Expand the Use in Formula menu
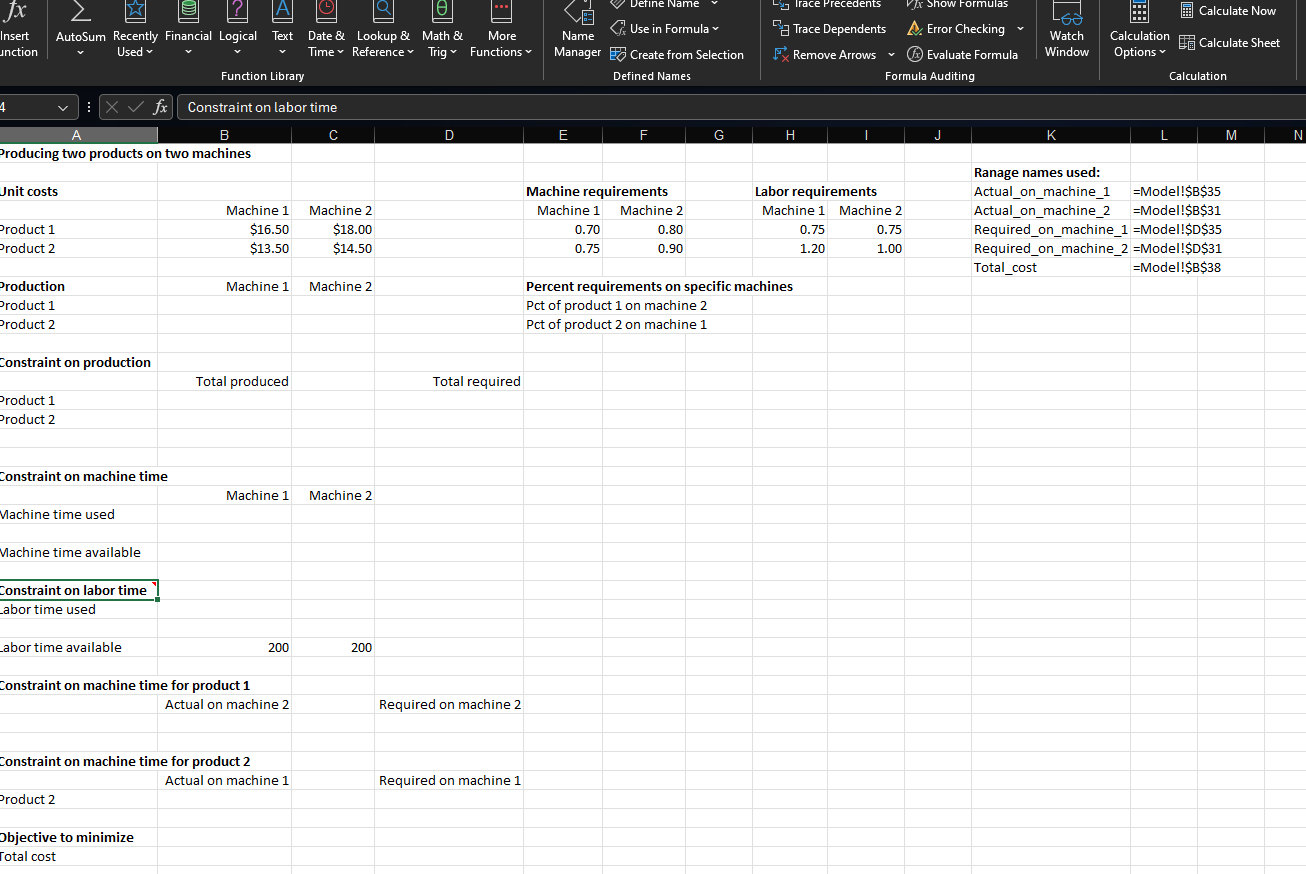 click(x=666, y=29)
